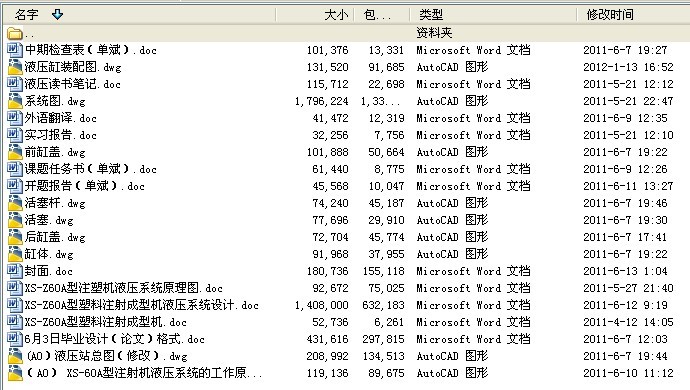Click date 2011-6-13 1:04
The height and width of the screenshot is (390, 690).
coord(625,271)
